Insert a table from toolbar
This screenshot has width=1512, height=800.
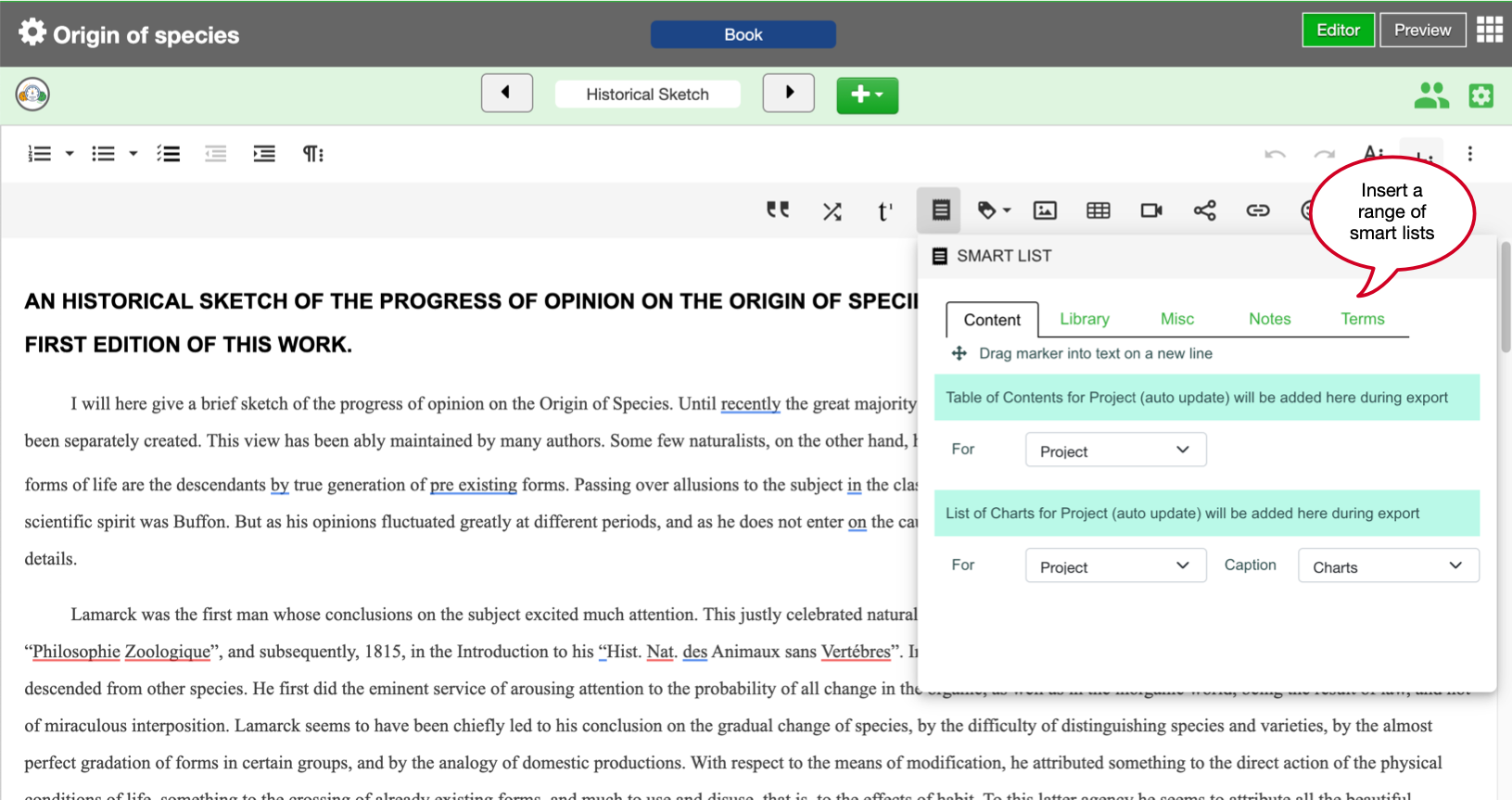pos(1098,210)
